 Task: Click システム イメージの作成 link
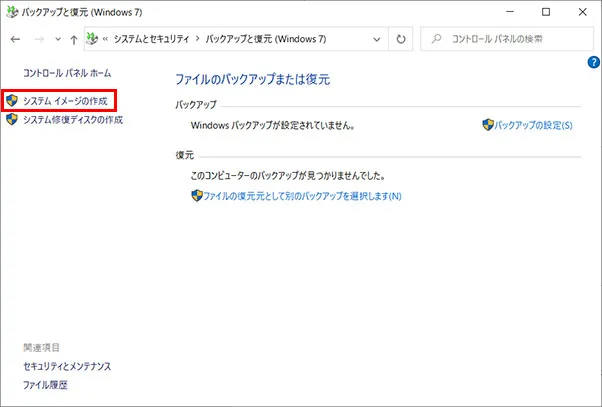[x=66, y=101]
